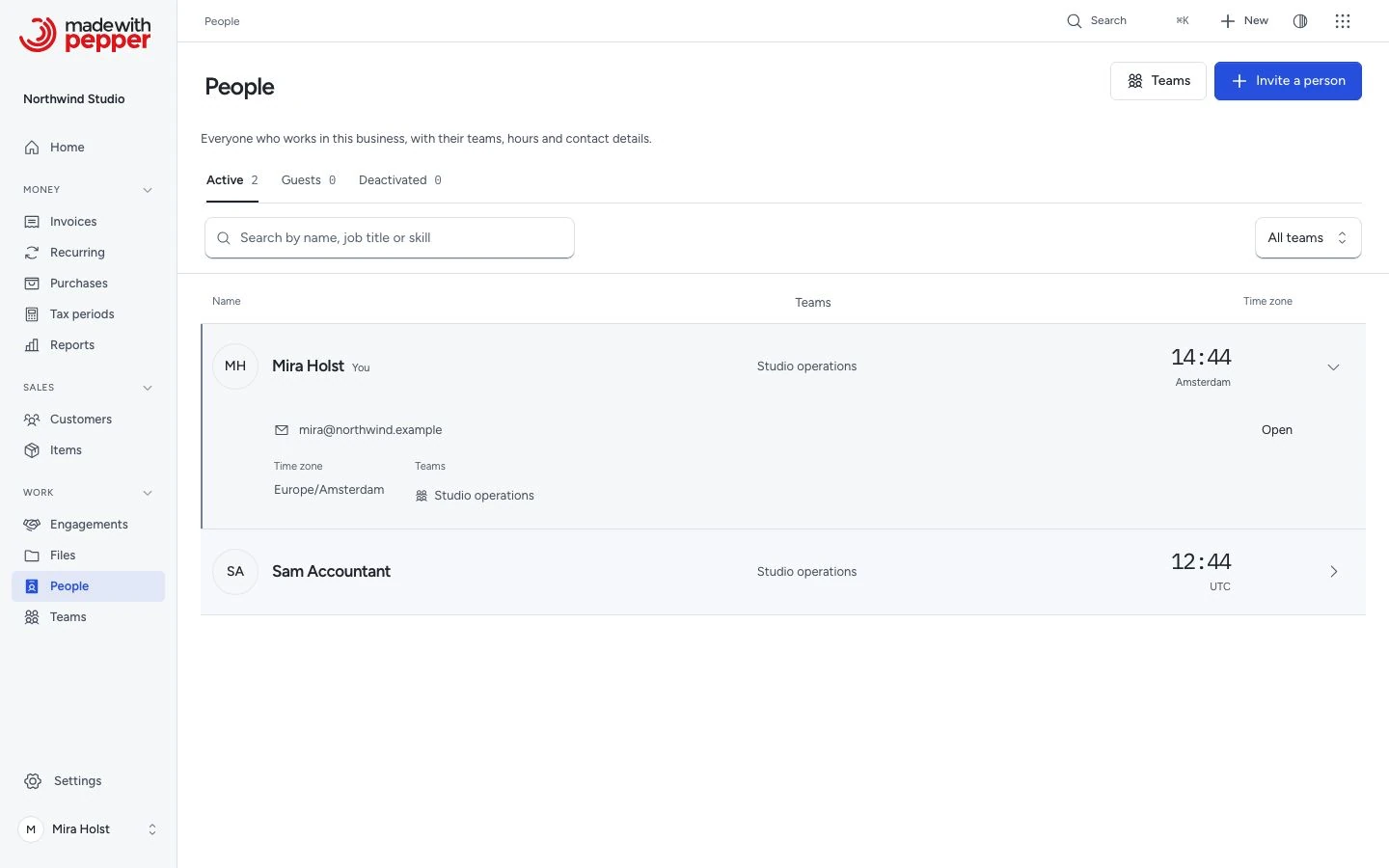1389x868 pixels.
Task: Click the Teams column header
Action: (x=813, y=303)
